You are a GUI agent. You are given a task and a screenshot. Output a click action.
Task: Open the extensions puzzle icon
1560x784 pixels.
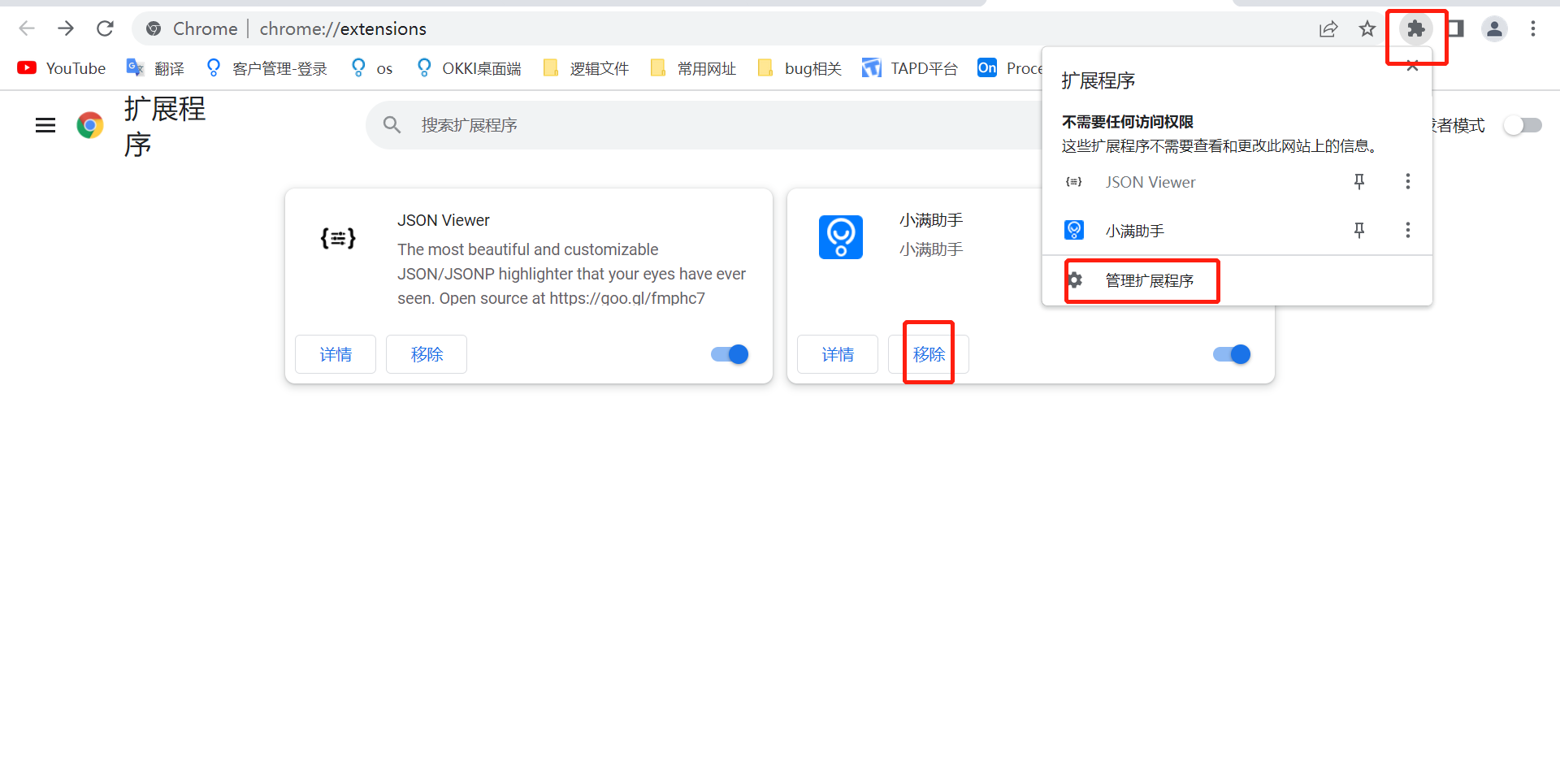1416,29
